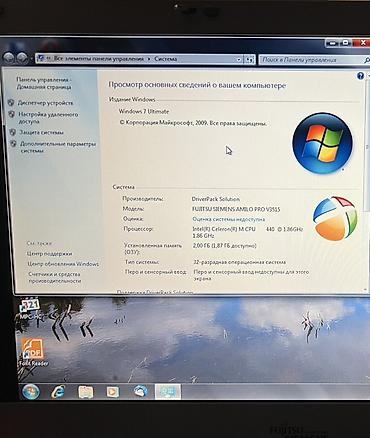Open the Windows Start orb

pos(31,392)
